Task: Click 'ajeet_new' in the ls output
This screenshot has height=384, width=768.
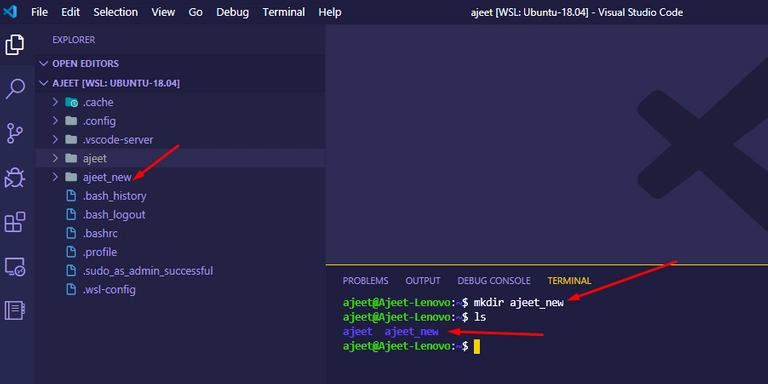Action: [411, 332]
